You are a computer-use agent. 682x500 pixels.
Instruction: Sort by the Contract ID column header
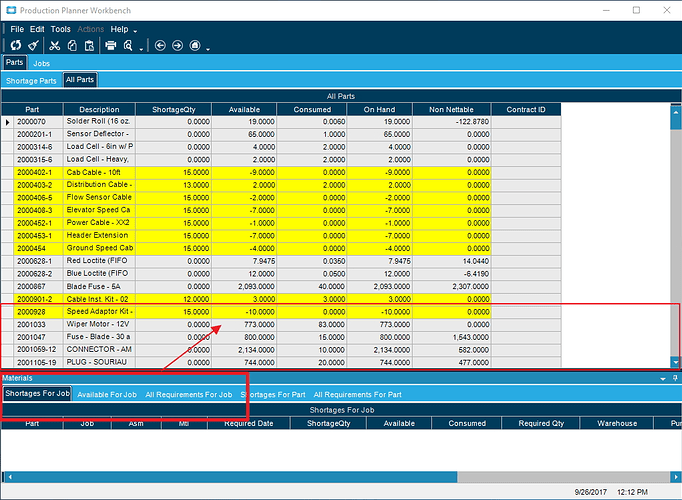coord(526,110)
